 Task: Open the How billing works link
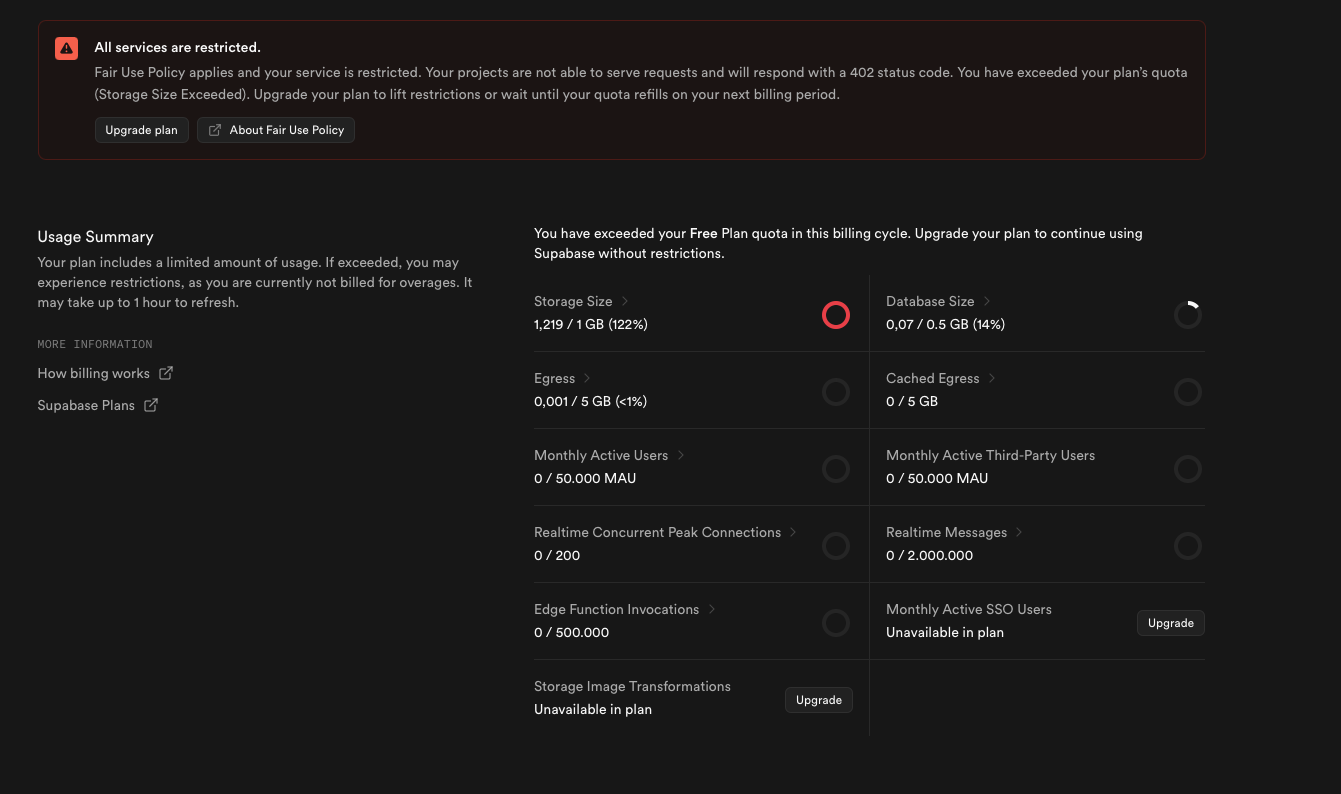pyautogui.click(x=95, y=373)
